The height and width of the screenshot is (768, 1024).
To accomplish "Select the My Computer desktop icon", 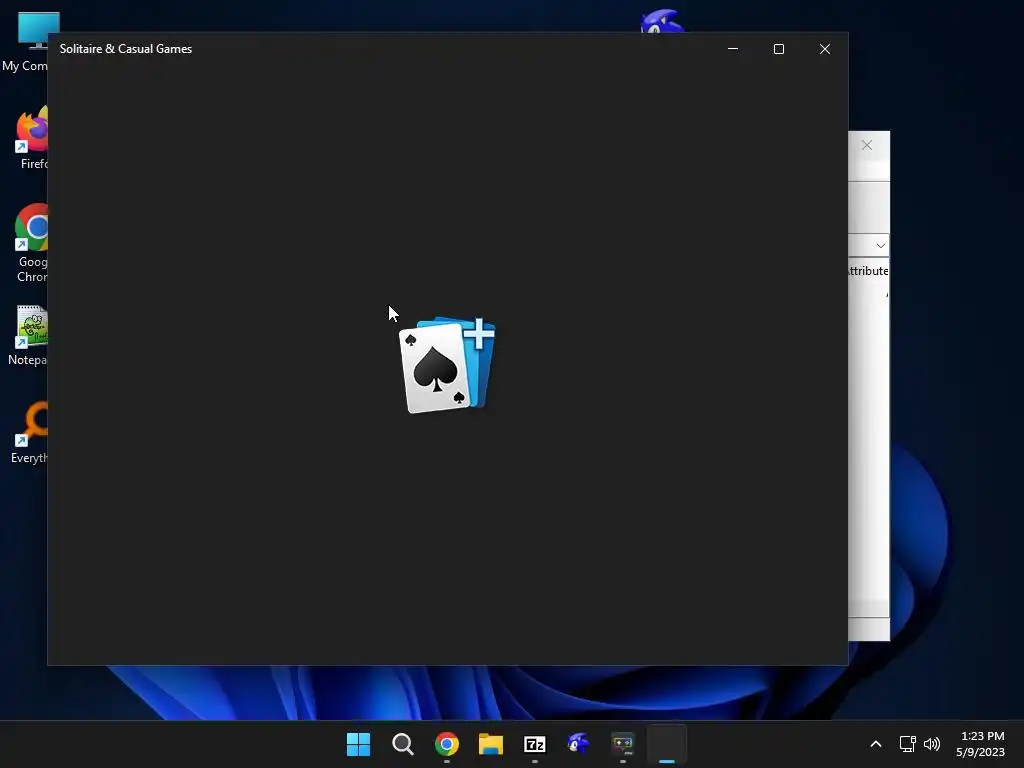I will pos(25,41).
